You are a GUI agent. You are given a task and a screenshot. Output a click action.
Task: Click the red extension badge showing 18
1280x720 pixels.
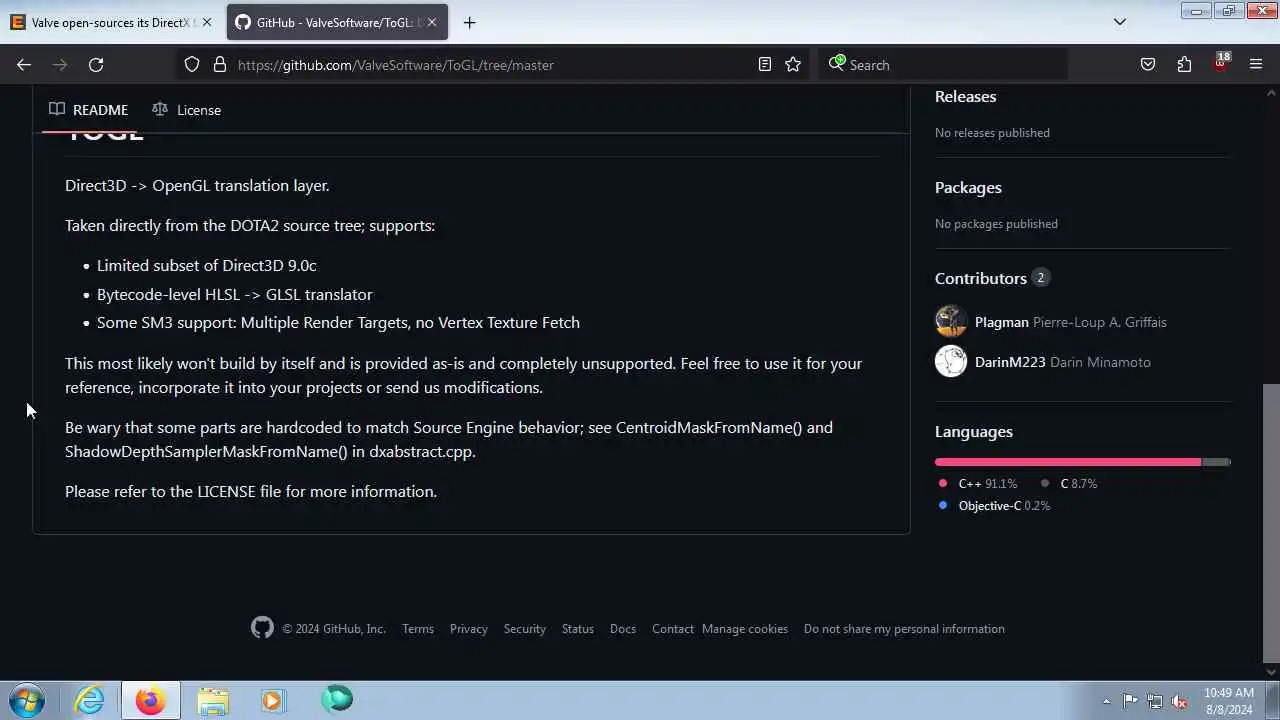tap(1220, 63)
